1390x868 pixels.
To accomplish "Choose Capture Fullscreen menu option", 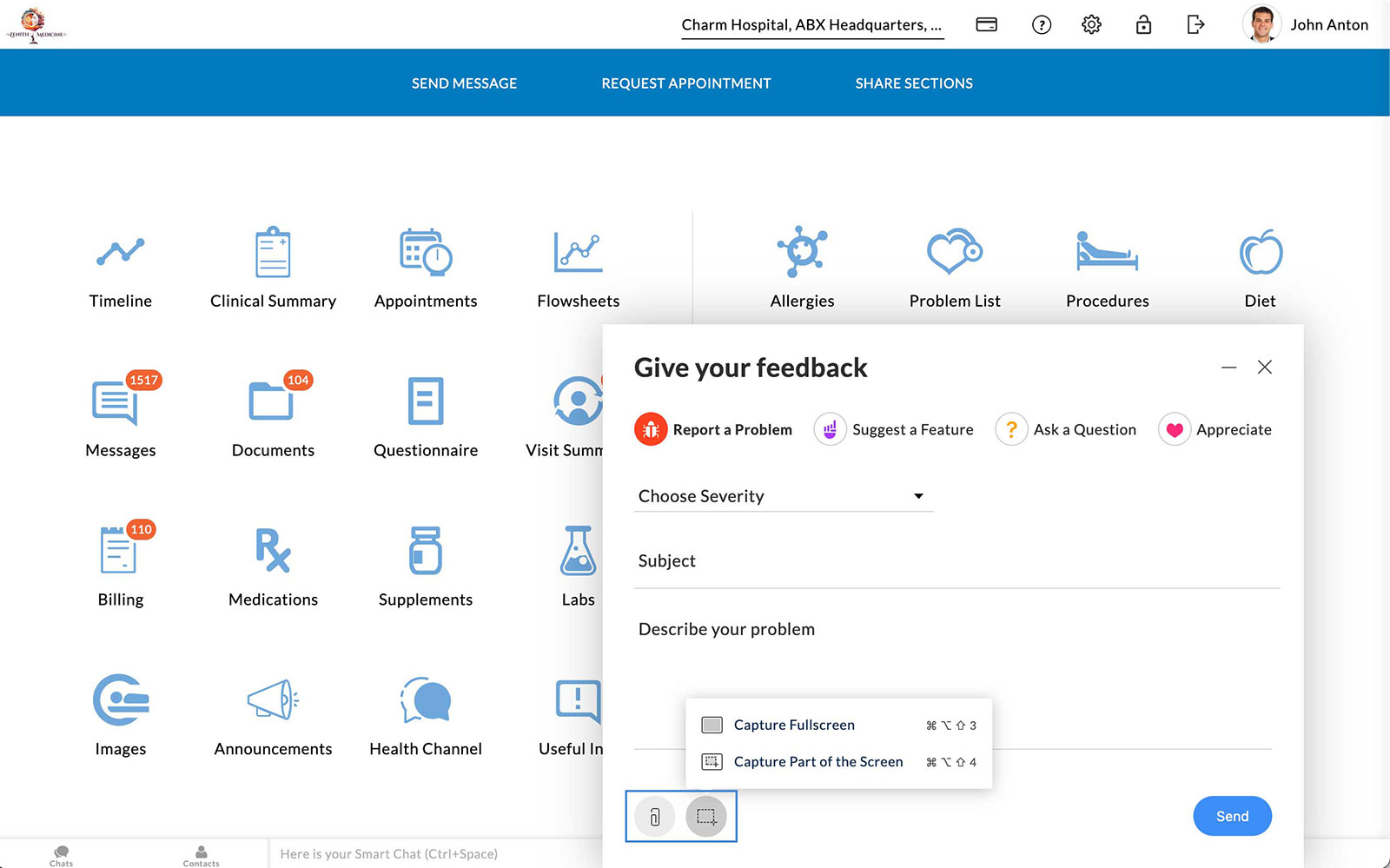I will [x=793, y=725].
